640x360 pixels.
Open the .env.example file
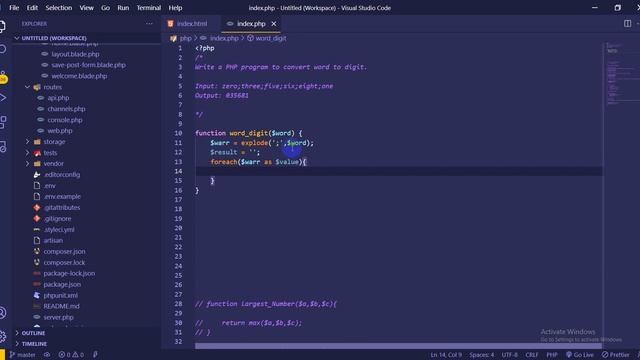62,196
